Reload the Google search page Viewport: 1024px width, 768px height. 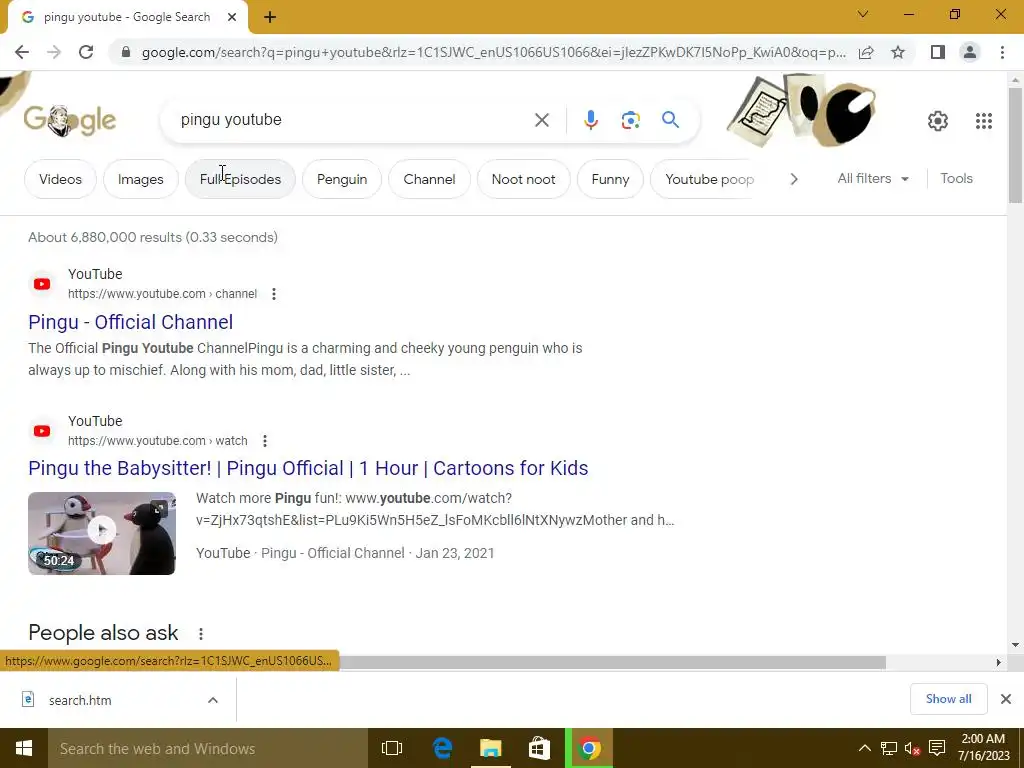click(x=86, y=52)
